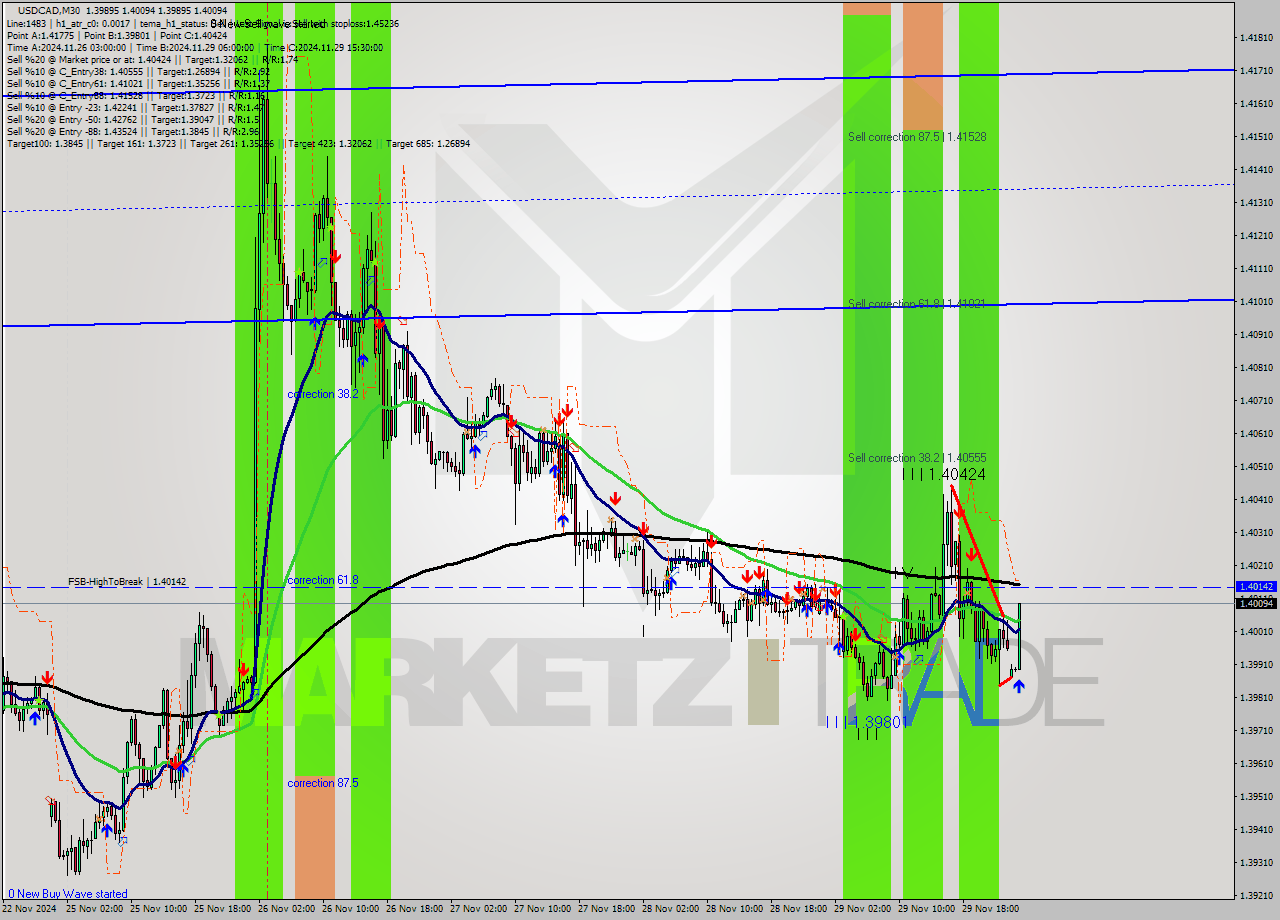Screen dimensions: 1280x920
Task: Click the 1.41010 price axis label
Action: pyautogui.click(x=1255, y=302)
